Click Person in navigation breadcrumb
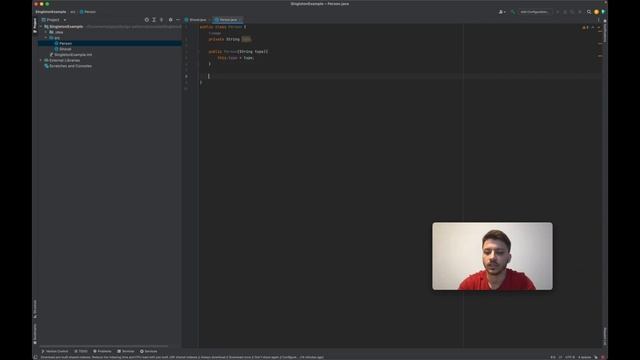This screenshot has height=360, width=640. 88,12
